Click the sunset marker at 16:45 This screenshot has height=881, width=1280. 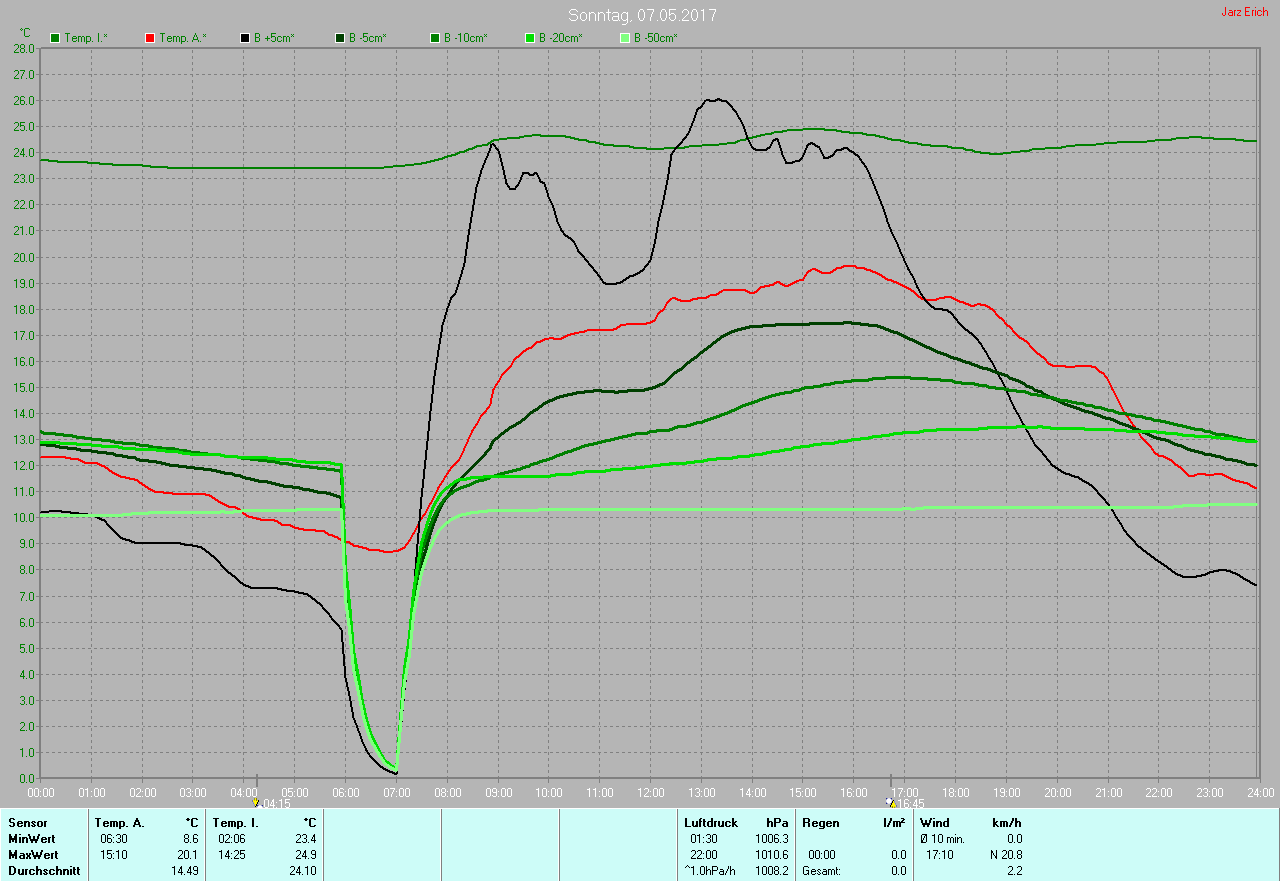[890, 802]
